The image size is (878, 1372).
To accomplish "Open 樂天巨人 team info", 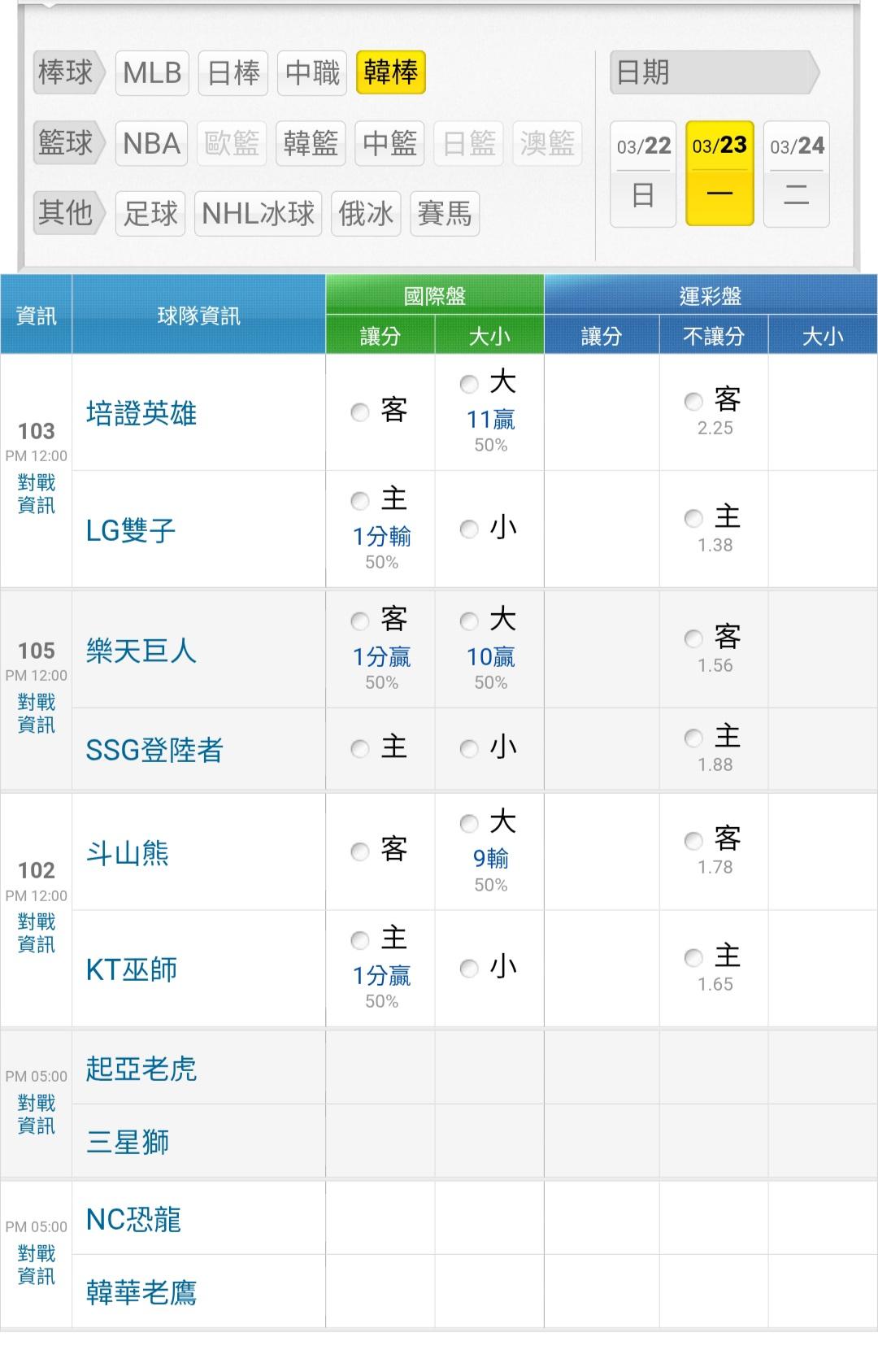I will (x=141, y=651).
